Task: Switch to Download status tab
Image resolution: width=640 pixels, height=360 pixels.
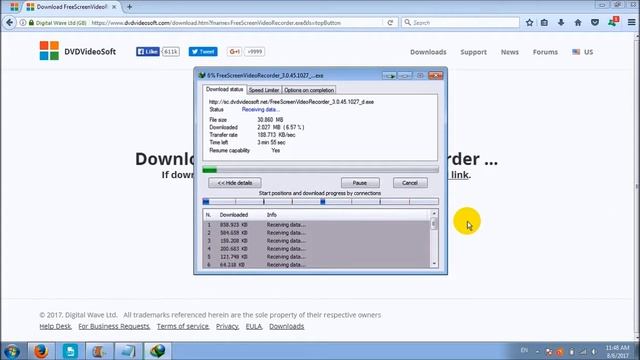Action: 224,89
